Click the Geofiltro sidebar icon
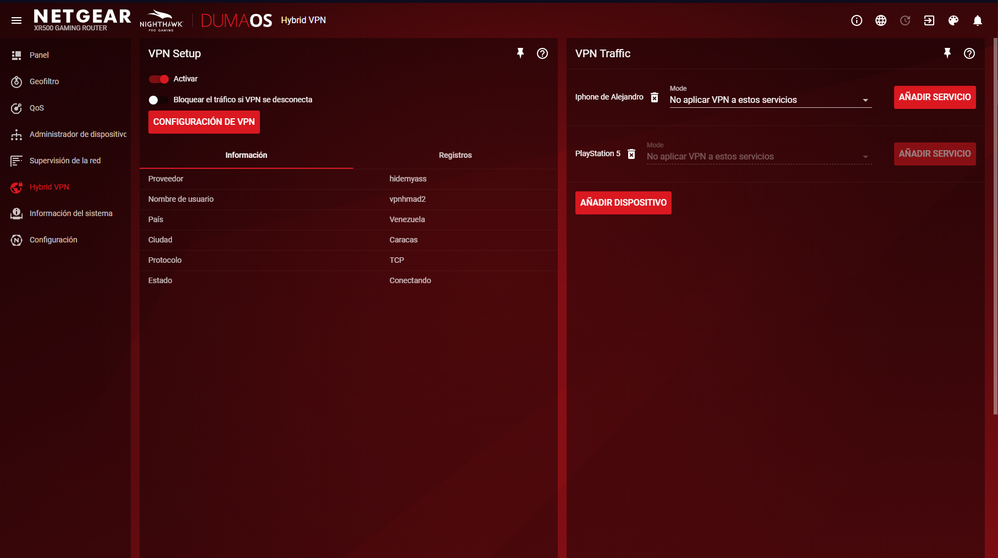This screenshot has width=998, height=558. click(17, 81)
